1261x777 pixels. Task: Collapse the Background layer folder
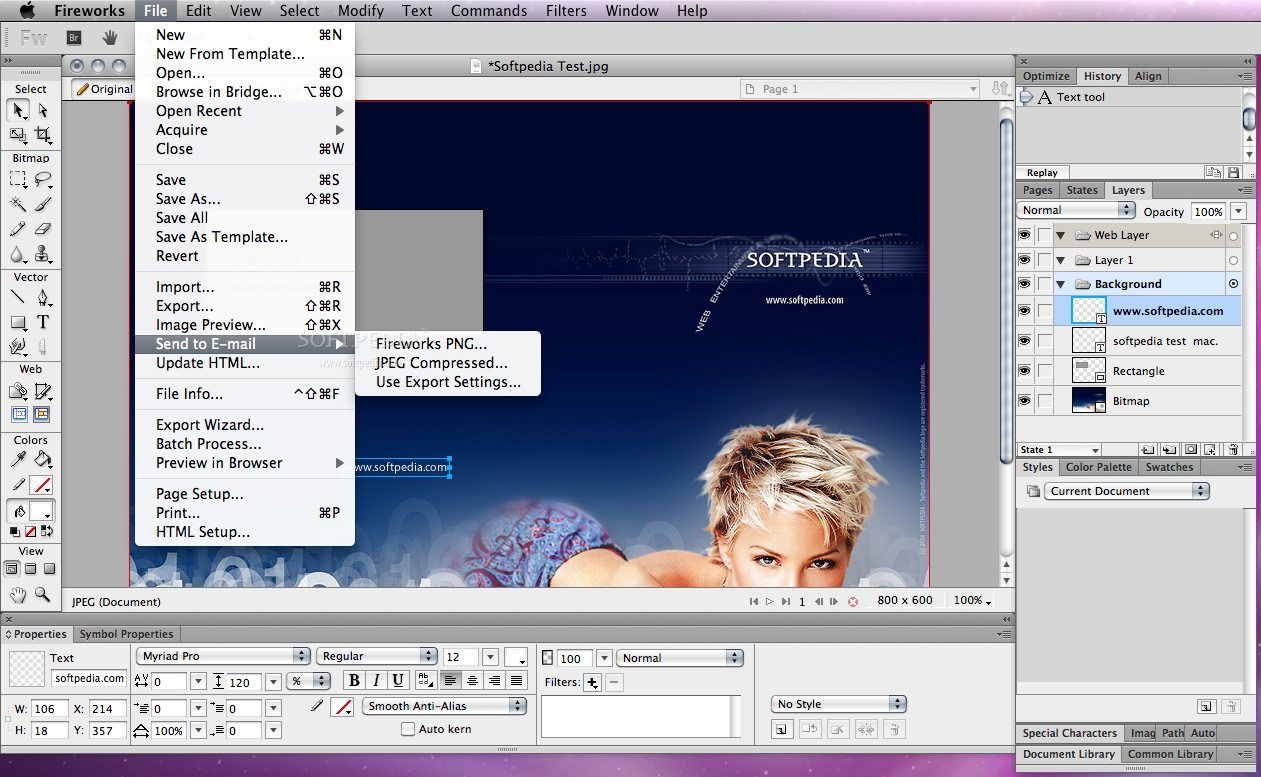click(1060, 284)
